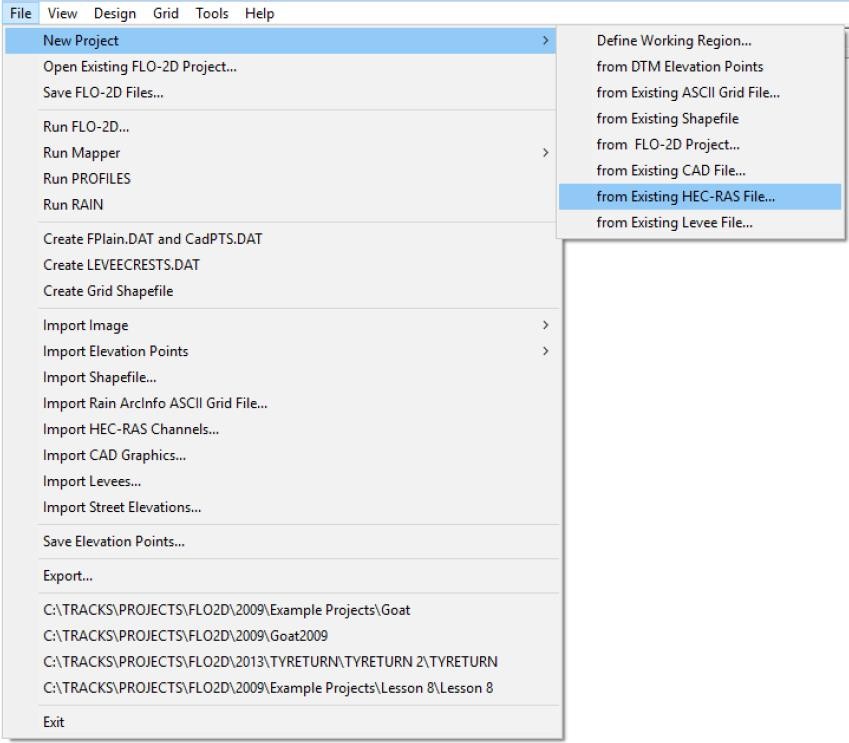Open the Help menu
Image resolution: width=849 pixels, height=743 pixels.
coord(259,13)
